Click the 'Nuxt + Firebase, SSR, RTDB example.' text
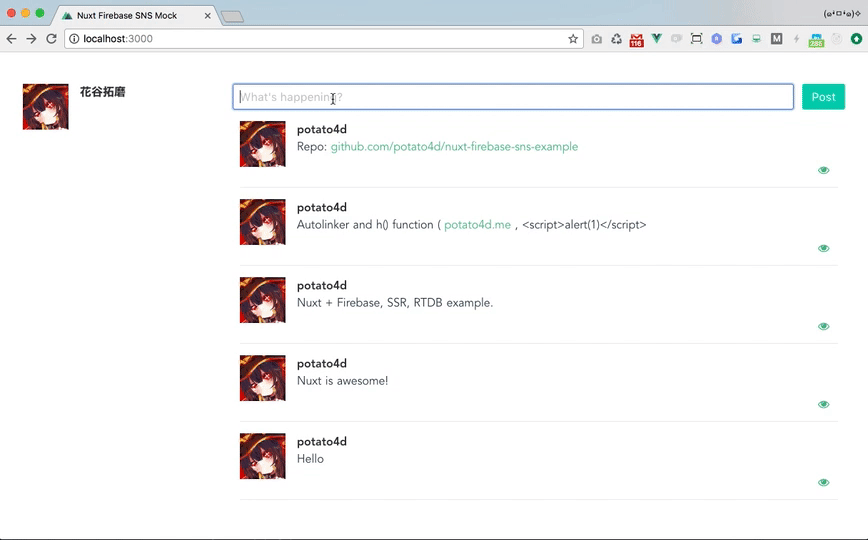Image resolution: width=868 pixels, height=540 pixels. tap(395, 303)
